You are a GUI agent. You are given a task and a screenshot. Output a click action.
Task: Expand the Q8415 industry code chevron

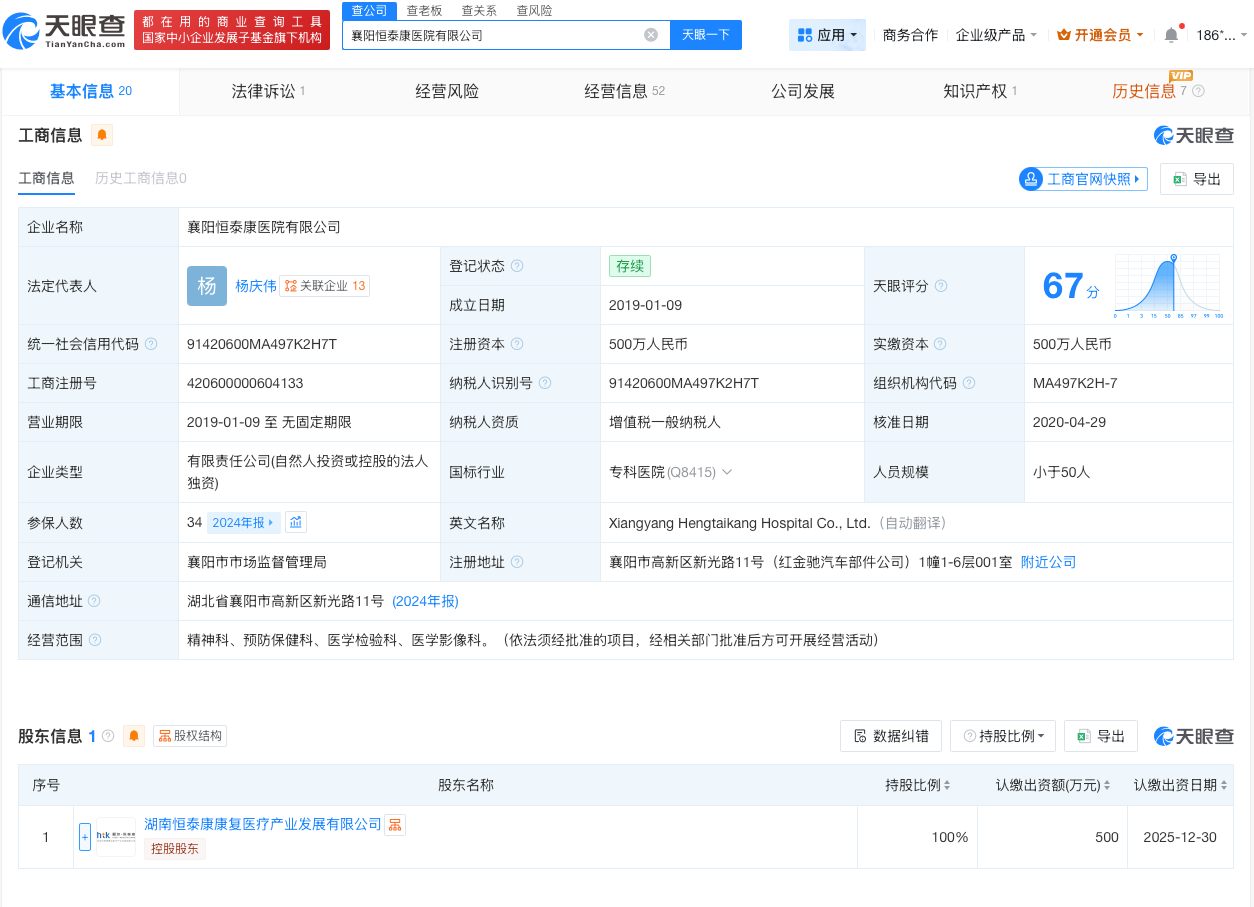click(729, 472)
